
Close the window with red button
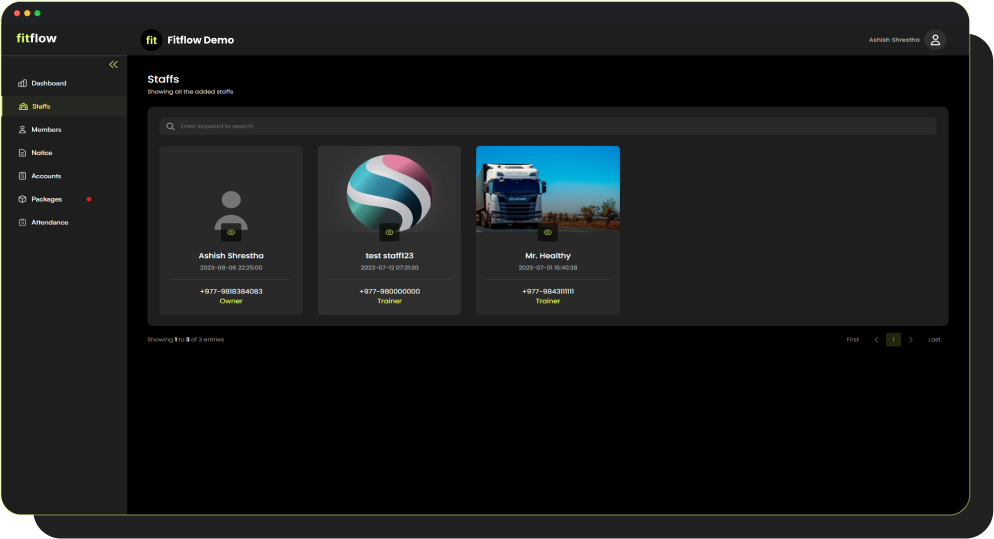click(17, 13)
